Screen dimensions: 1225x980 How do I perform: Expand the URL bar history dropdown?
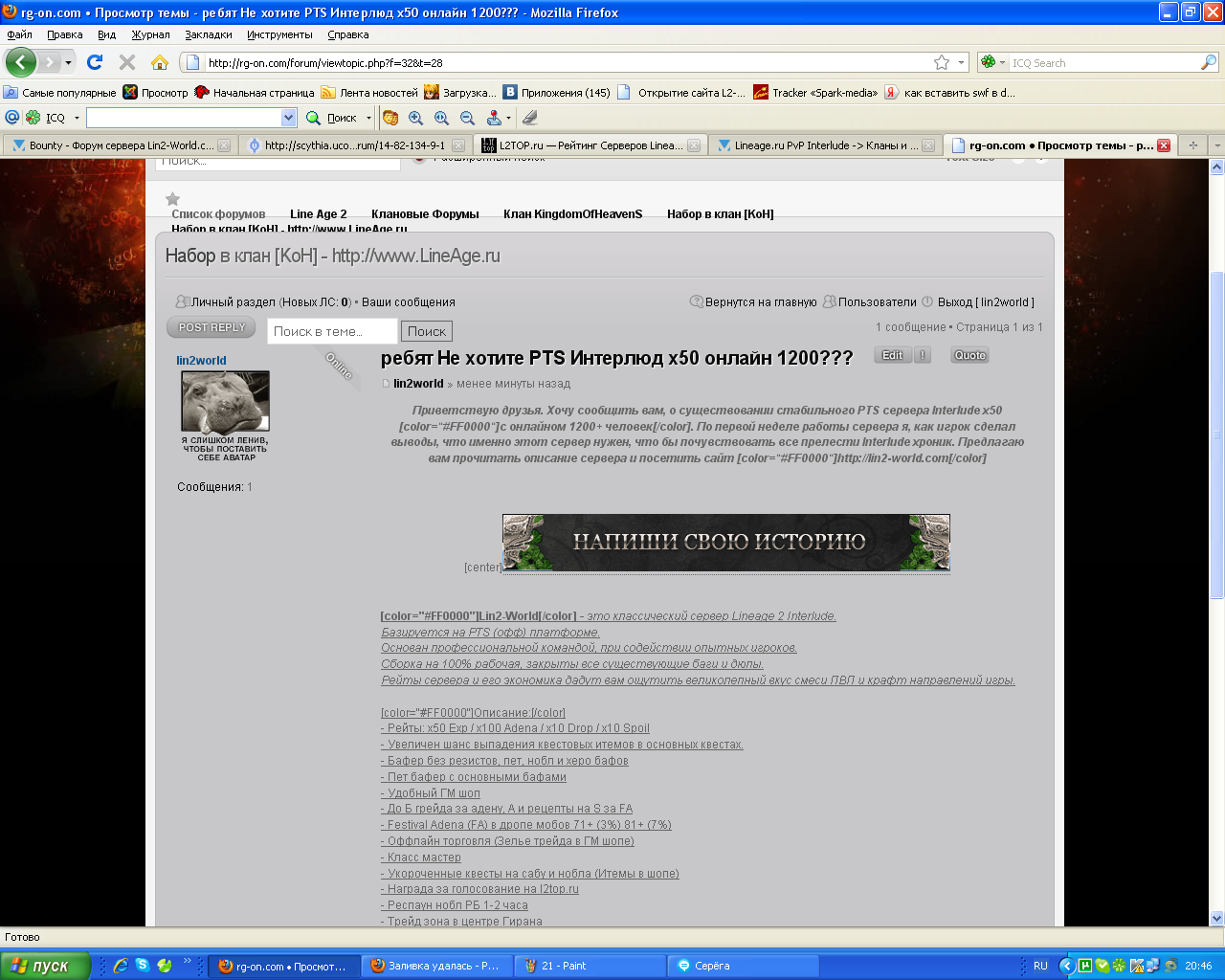(961, 62)
